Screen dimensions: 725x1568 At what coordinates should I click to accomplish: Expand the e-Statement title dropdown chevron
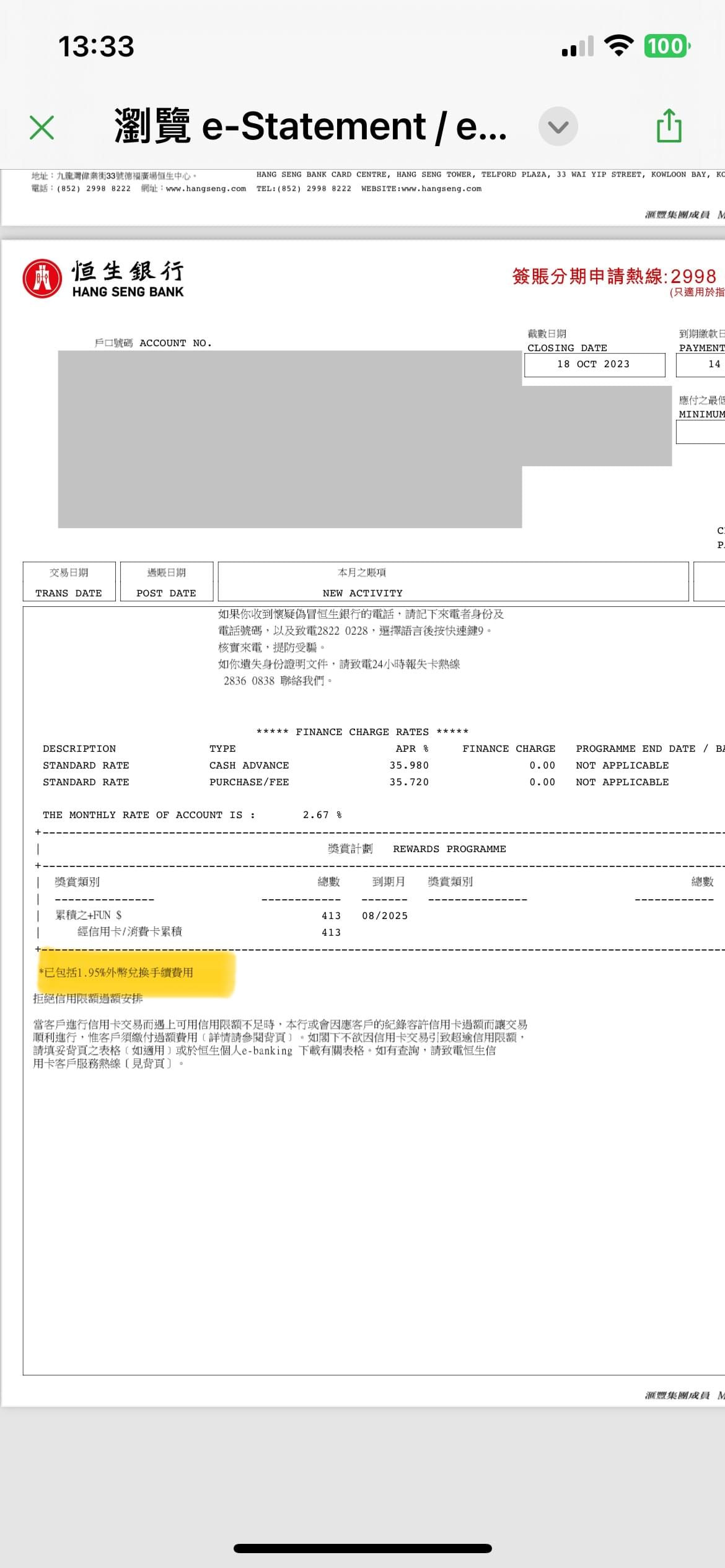[x=558, y=126]
